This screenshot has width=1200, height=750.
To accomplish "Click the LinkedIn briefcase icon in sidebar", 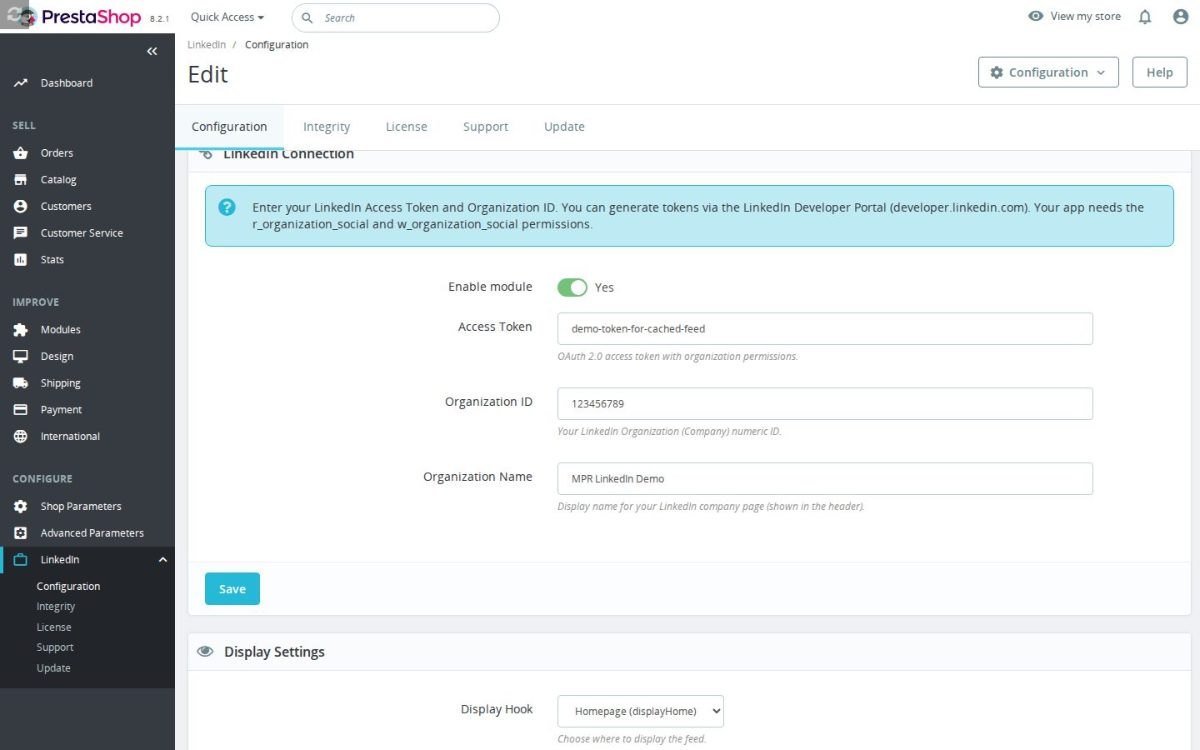I will 20,560.
